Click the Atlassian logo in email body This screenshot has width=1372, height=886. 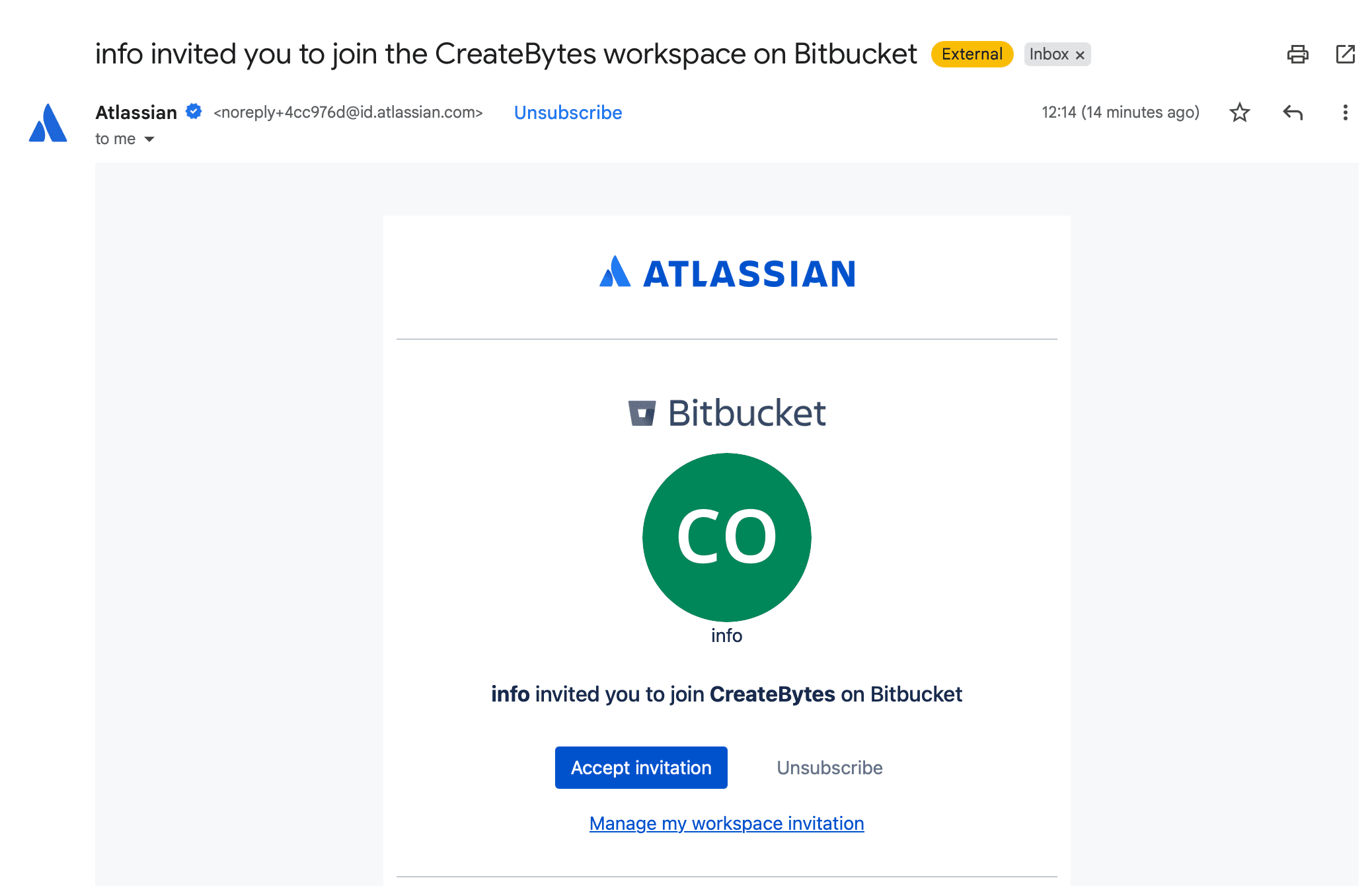[x=727, y=273]
